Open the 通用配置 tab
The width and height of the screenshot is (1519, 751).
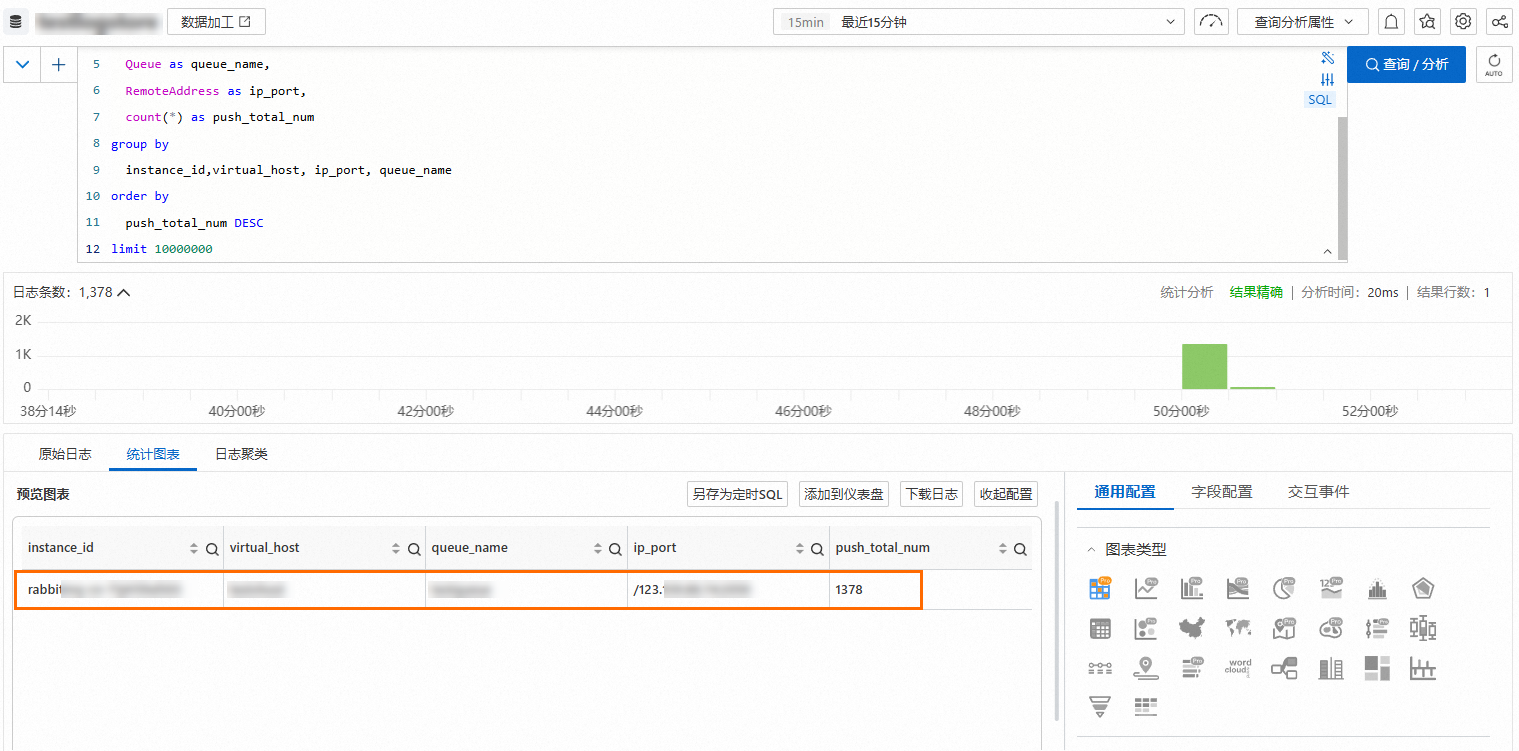coord(1125,492)
